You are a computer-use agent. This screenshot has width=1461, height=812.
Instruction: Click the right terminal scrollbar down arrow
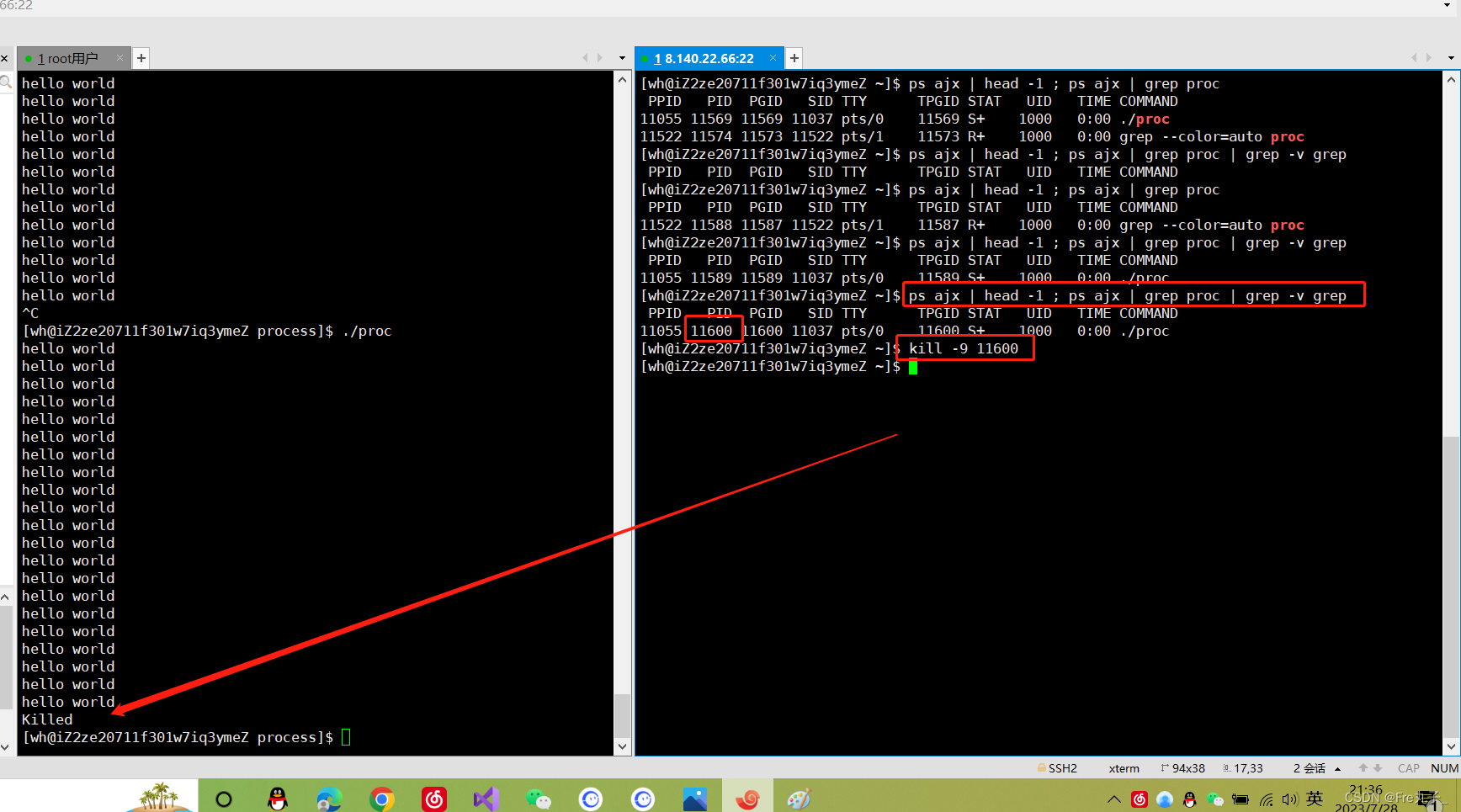click(1452, 746)
